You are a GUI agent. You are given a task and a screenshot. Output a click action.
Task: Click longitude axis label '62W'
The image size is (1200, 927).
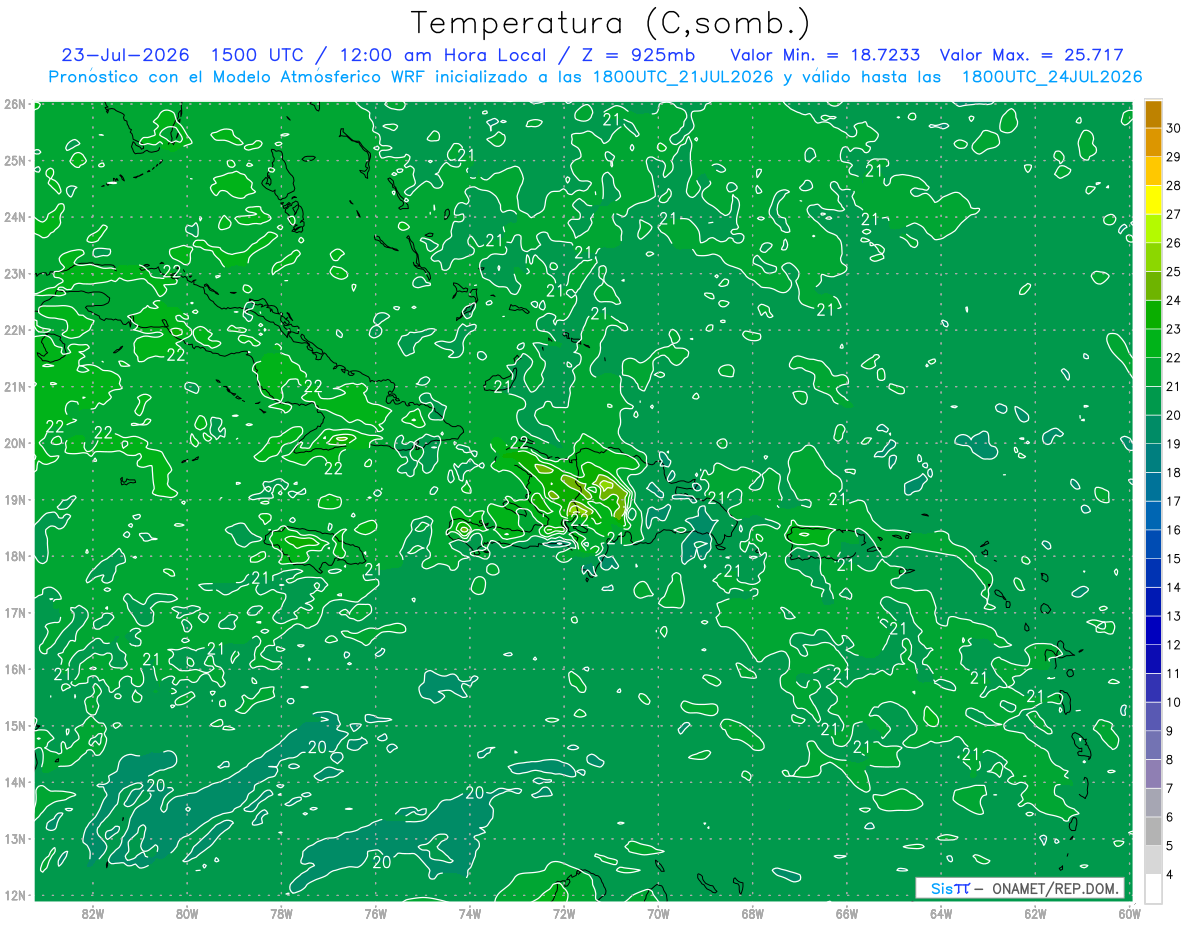pos(1035,913)
